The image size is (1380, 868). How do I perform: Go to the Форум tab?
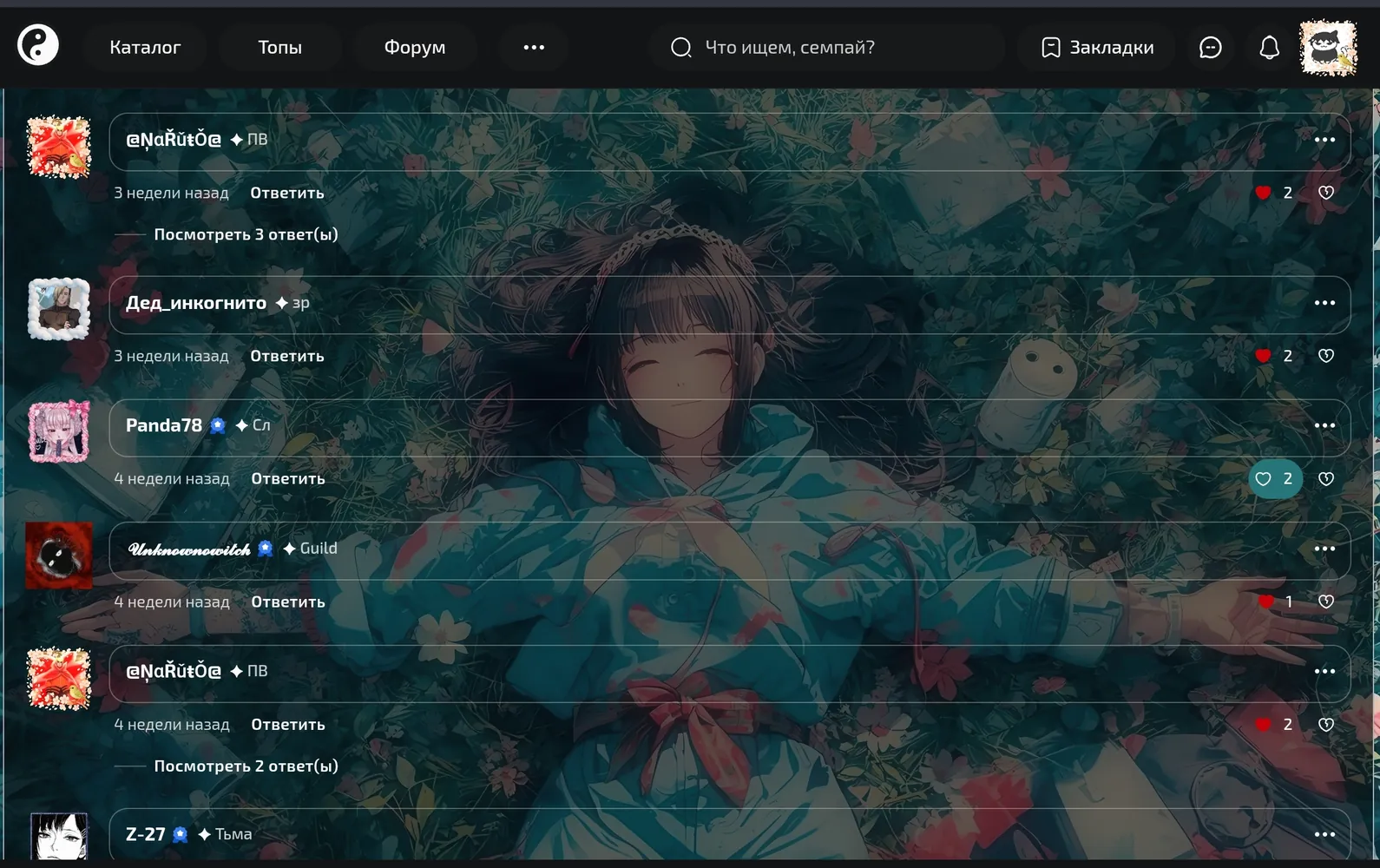point(415,47)
